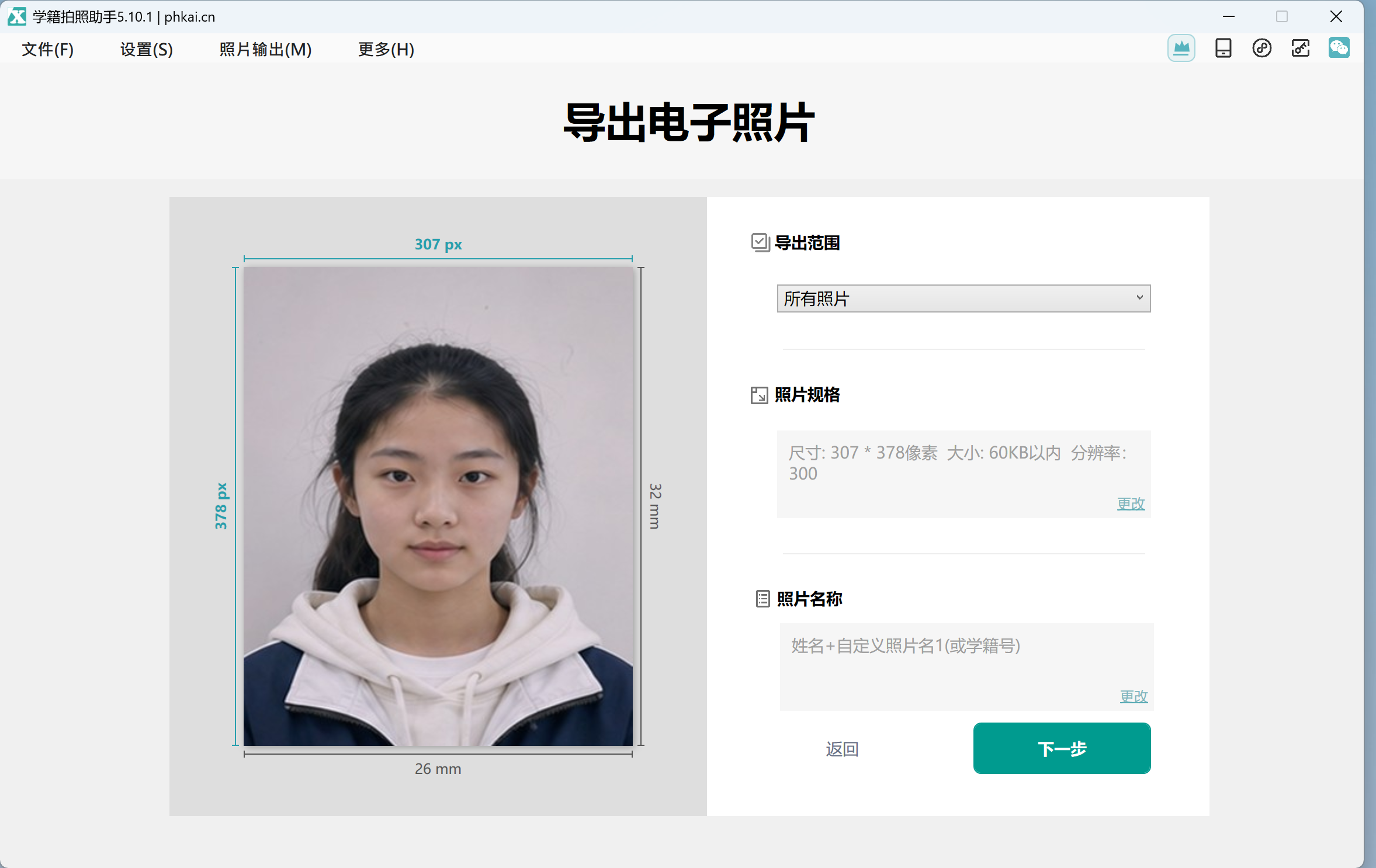Open the 文件(F) menu
1376x868 pixels.
pyautogui.click(x=48, y=50)
